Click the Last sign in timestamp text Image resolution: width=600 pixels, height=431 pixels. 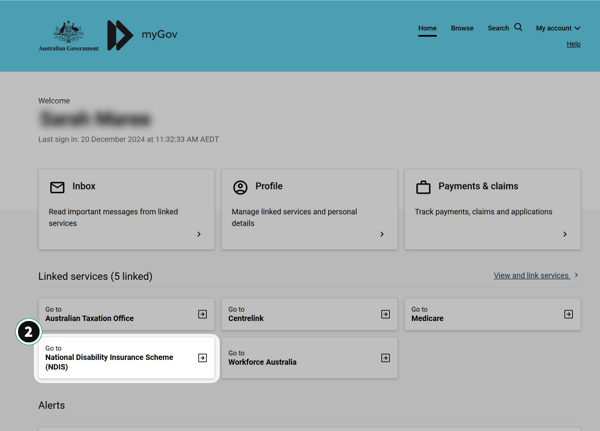pyautogui.click(x=129, y=139)
